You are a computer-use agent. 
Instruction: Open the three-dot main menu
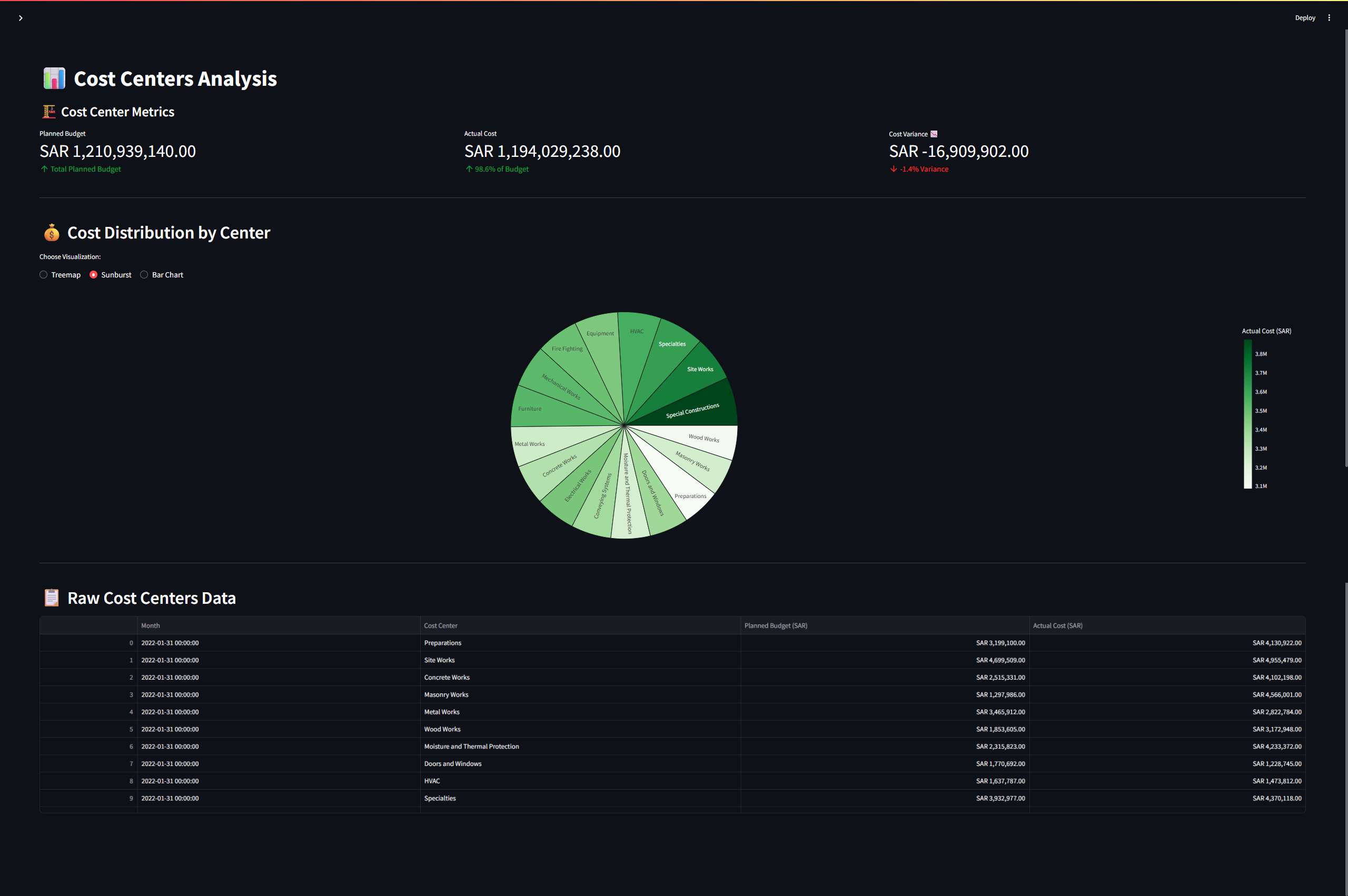(x=1329, y=18)
